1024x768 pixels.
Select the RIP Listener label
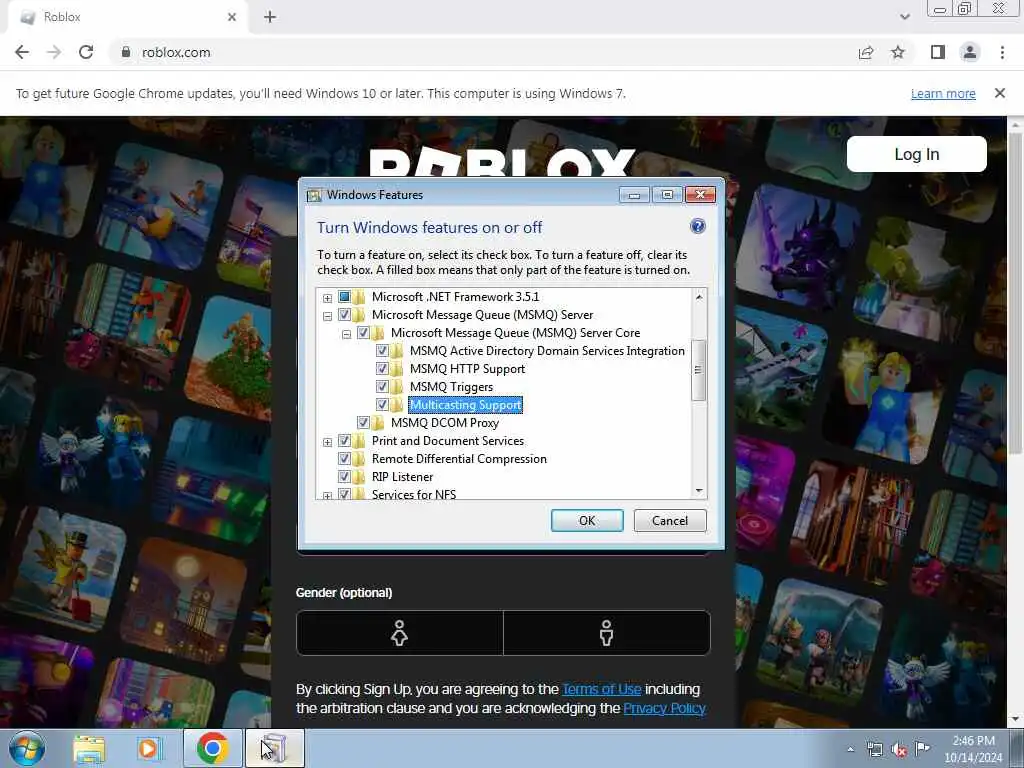tap(402, 477)
